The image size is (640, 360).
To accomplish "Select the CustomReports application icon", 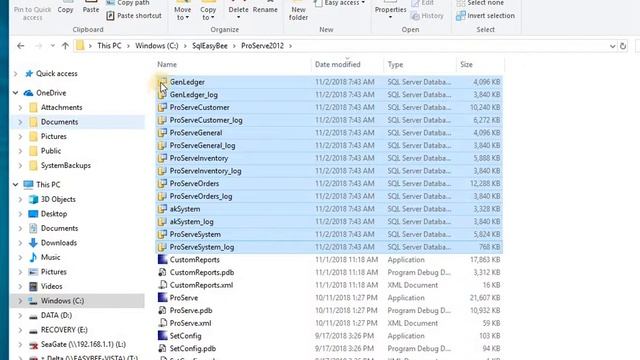I will coord(162,260).
